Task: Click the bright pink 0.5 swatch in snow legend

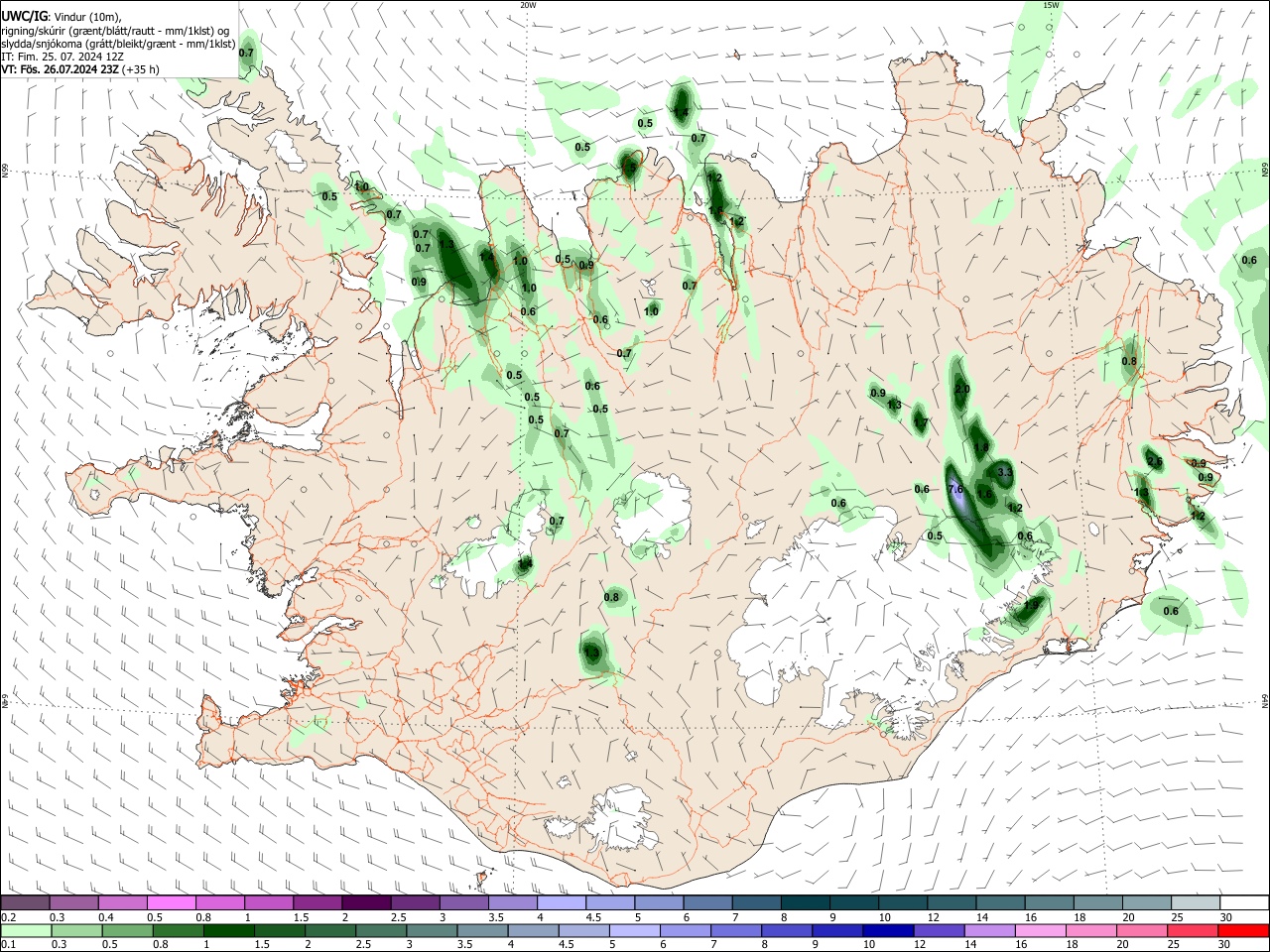Action: pyautogui.click(x=172, y=903)
